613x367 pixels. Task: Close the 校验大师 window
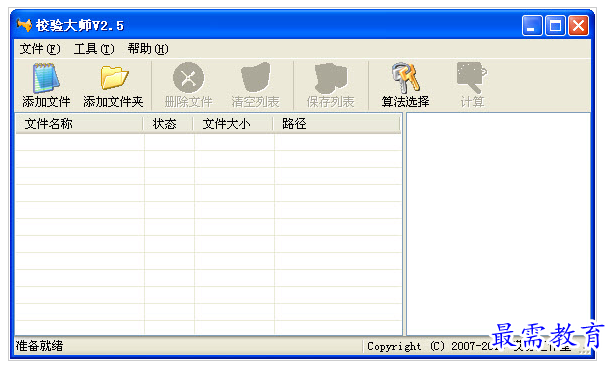point(579,26)
